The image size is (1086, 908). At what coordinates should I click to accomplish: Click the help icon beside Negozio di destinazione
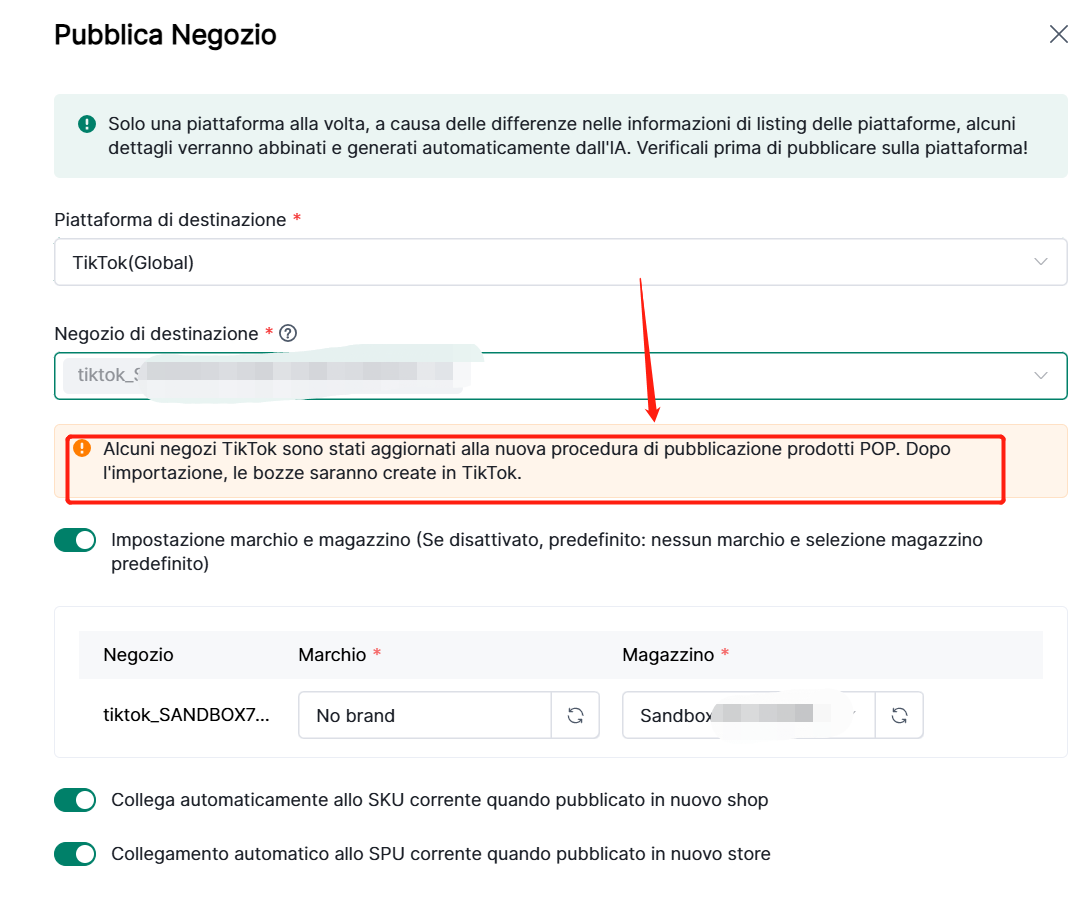288,334
